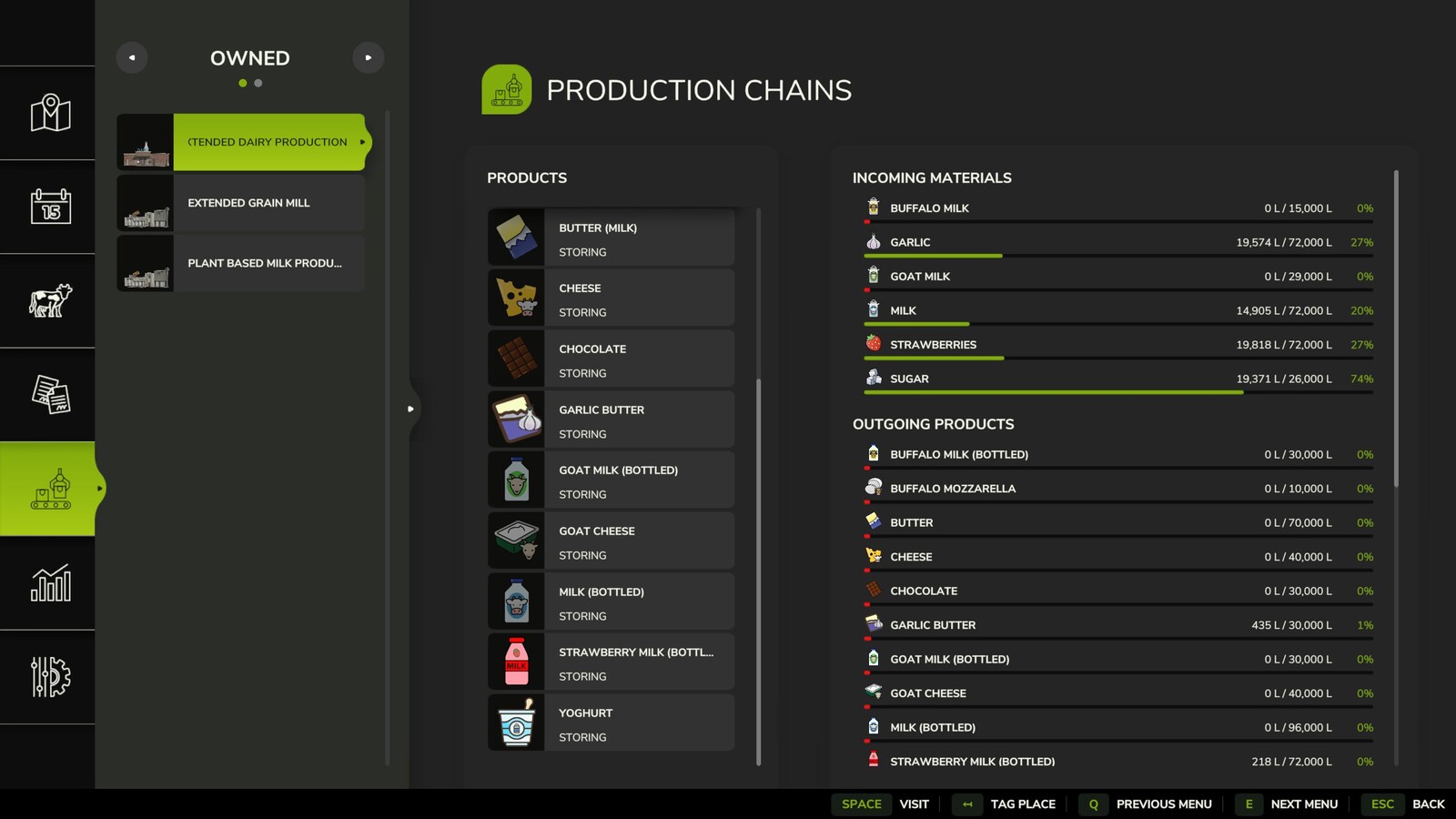Screen dimensions: 1456x819
Task: Click the Production Chains header bottle icon
Action: [508, 90]
